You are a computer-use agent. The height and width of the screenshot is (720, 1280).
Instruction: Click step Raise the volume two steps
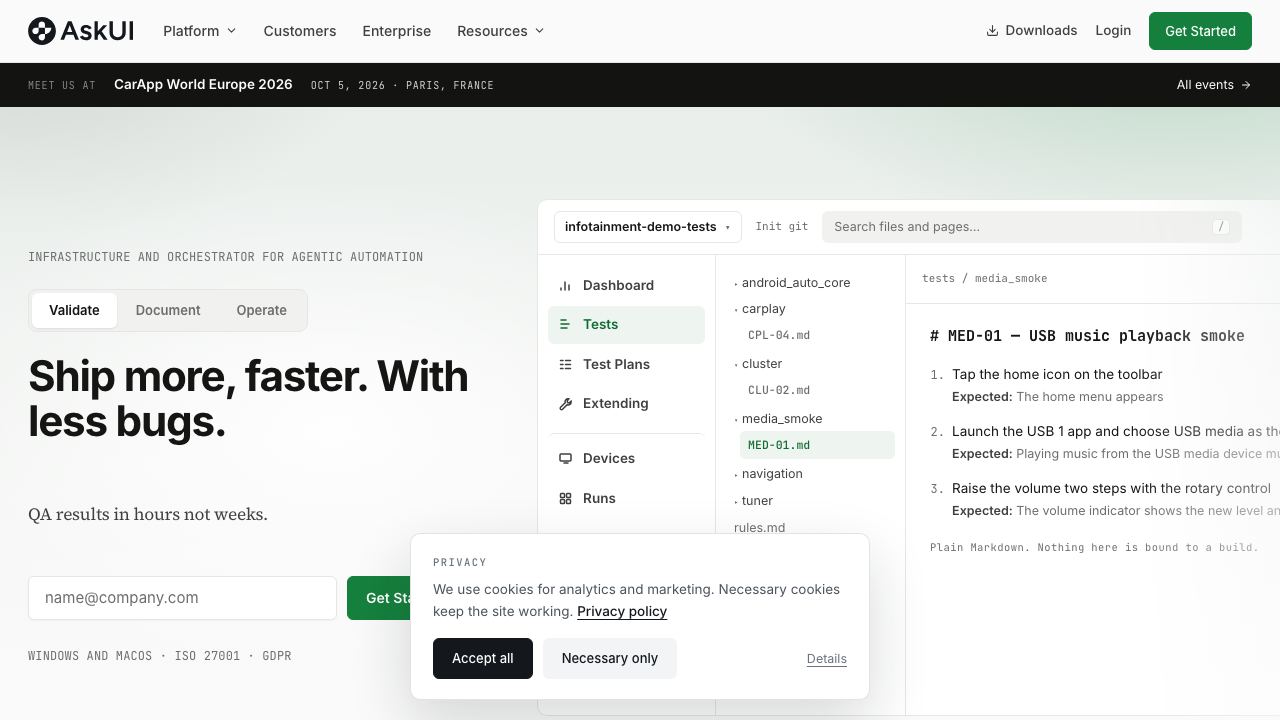(1111, 488)
